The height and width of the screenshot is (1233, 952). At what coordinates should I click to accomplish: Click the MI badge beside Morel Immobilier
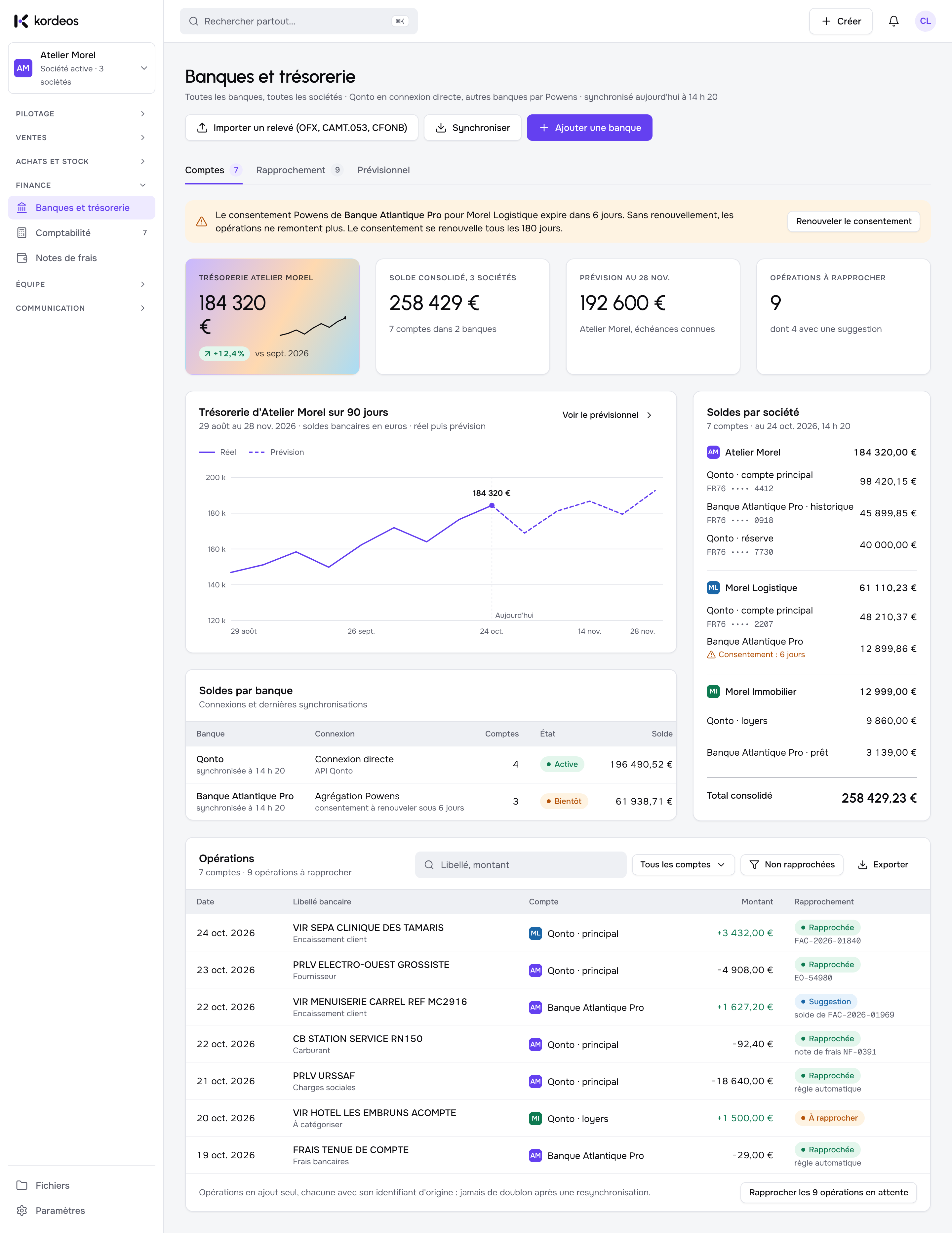point(713,692)
